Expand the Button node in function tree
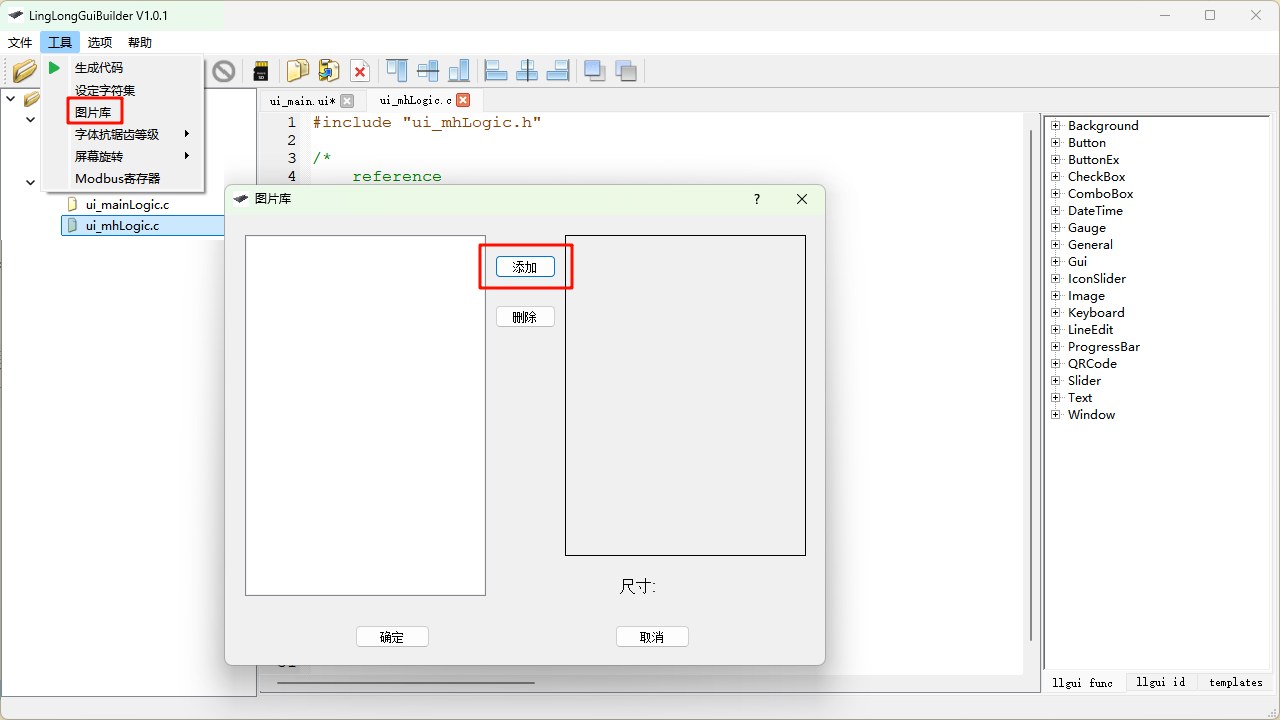The image size is (1280, 720). pyautogui.click(x=1055, y=143)
